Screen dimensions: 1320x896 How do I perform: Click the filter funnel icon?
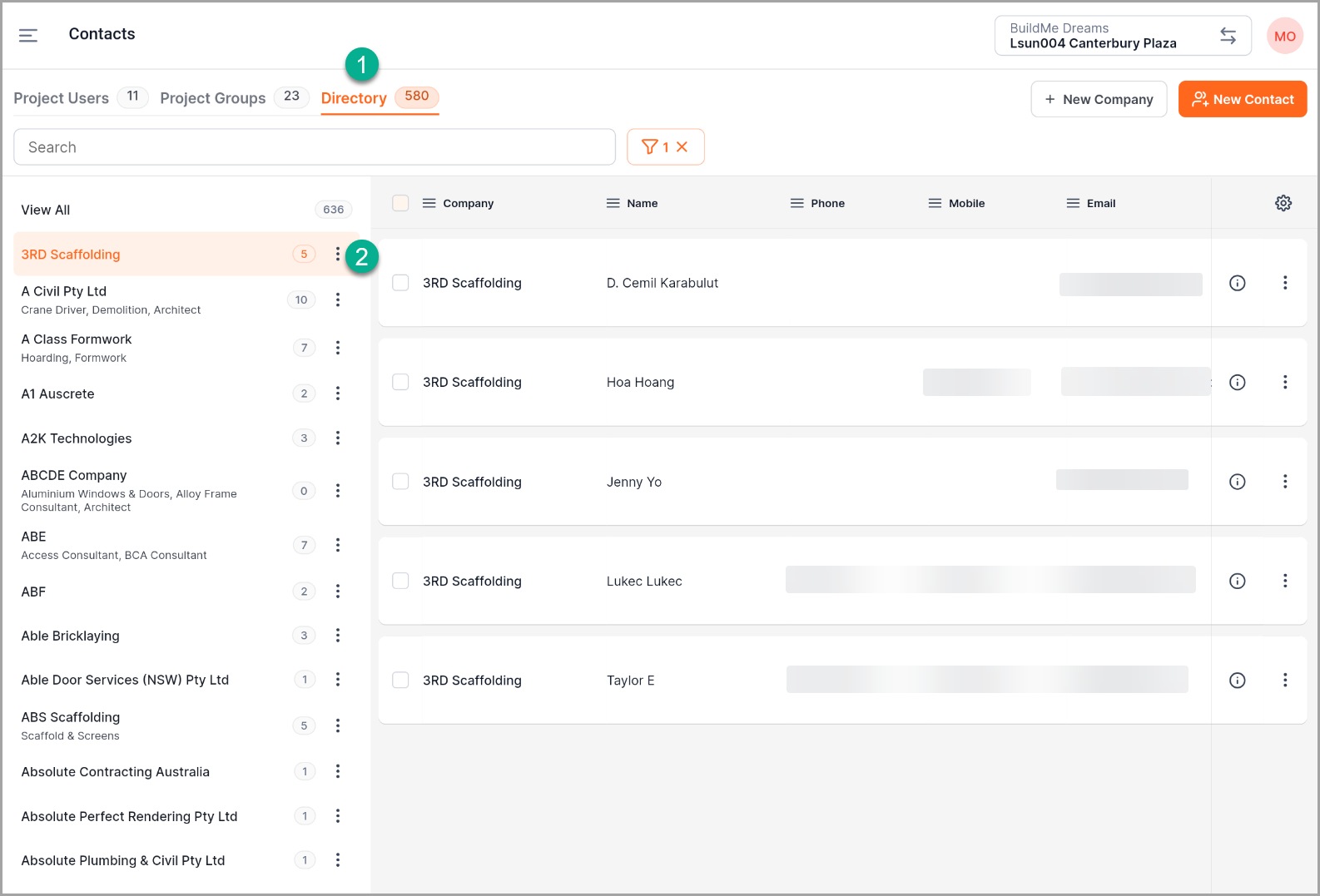click(650, 147)
